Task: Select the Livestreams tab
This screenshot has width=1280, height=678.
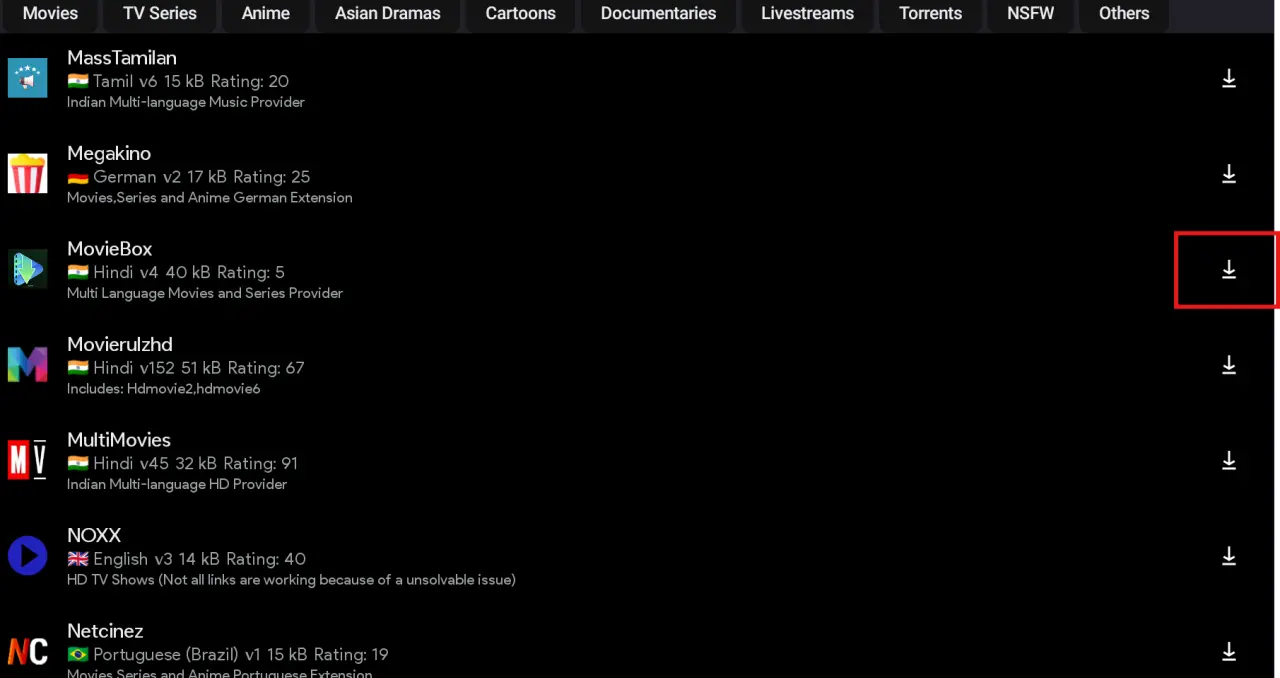Action: [x=807, y=14]
